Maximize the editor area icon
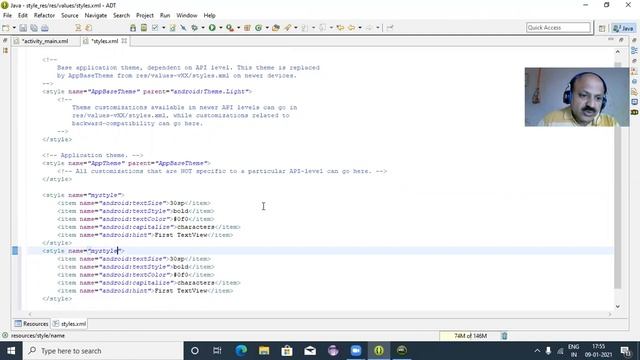The image size is (640, 360). click(621, 40)
